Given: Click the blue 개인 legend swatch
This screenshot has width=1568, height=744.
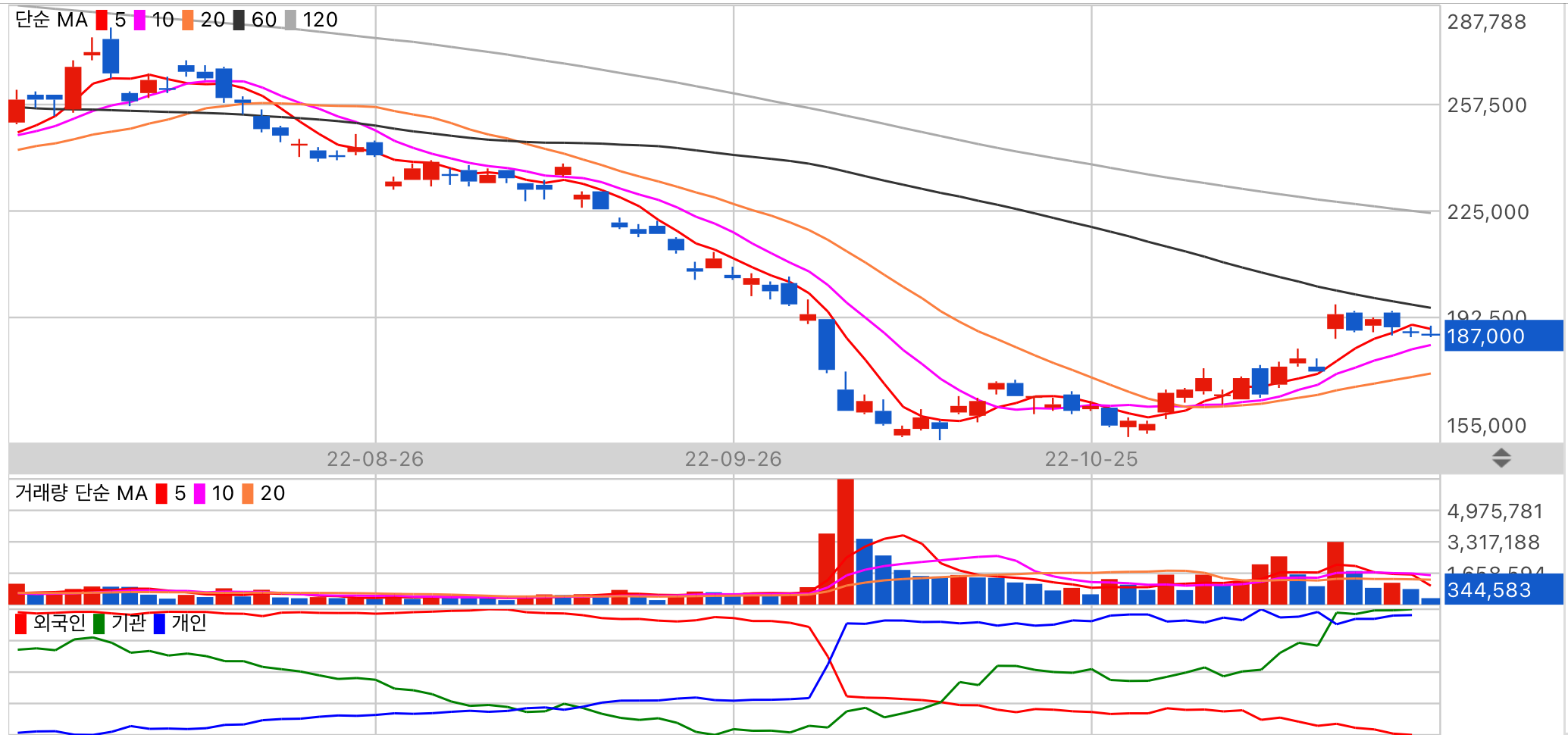Looking at the screenshot, I should click(159, 624).
